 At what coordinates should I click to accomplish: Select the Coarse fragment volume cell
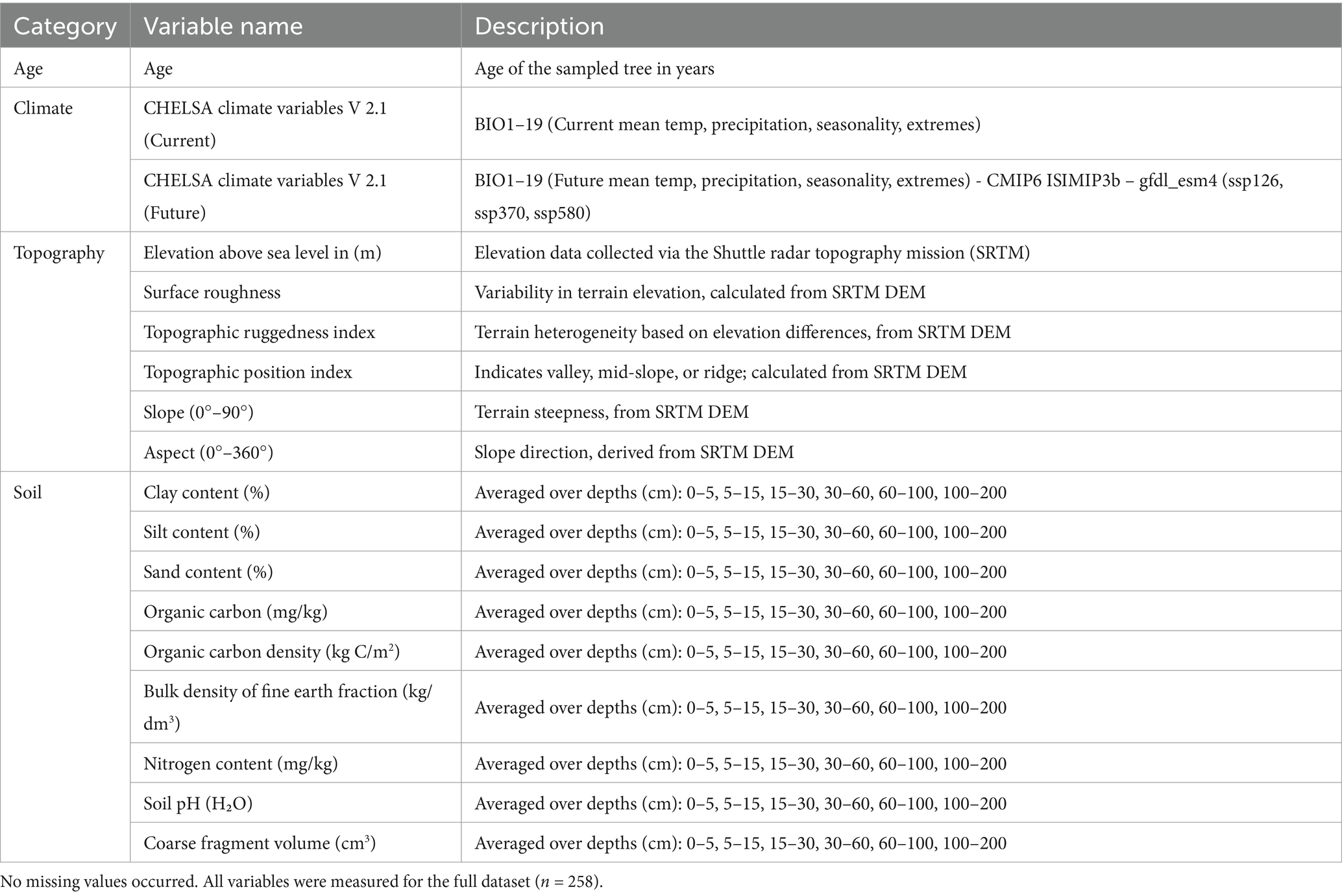click(x=260, y=843)
